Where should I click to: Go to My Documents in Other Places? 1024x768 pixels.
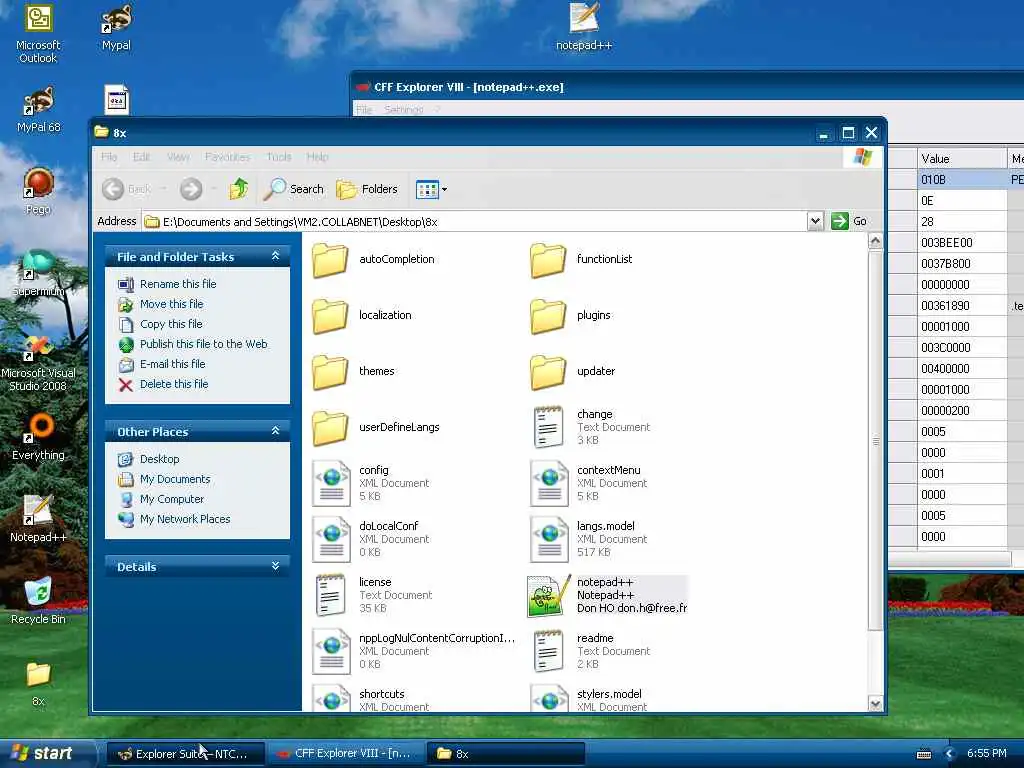coord(175,479)
